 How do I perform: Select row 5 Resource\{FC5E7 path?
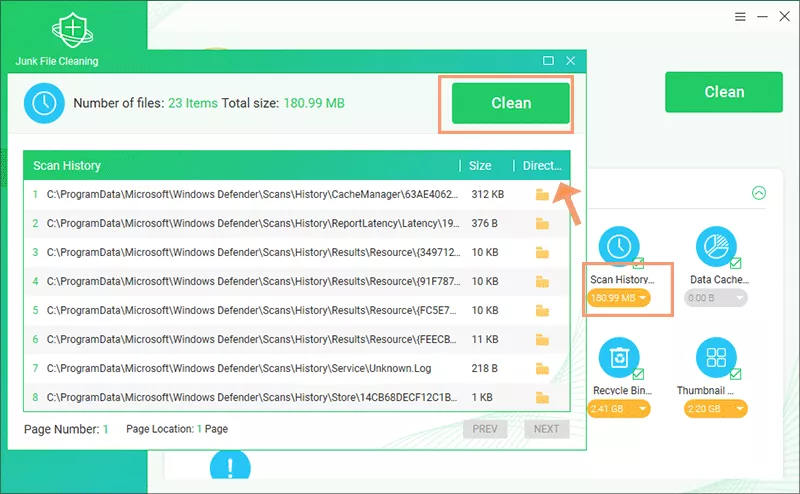[252, 310]
